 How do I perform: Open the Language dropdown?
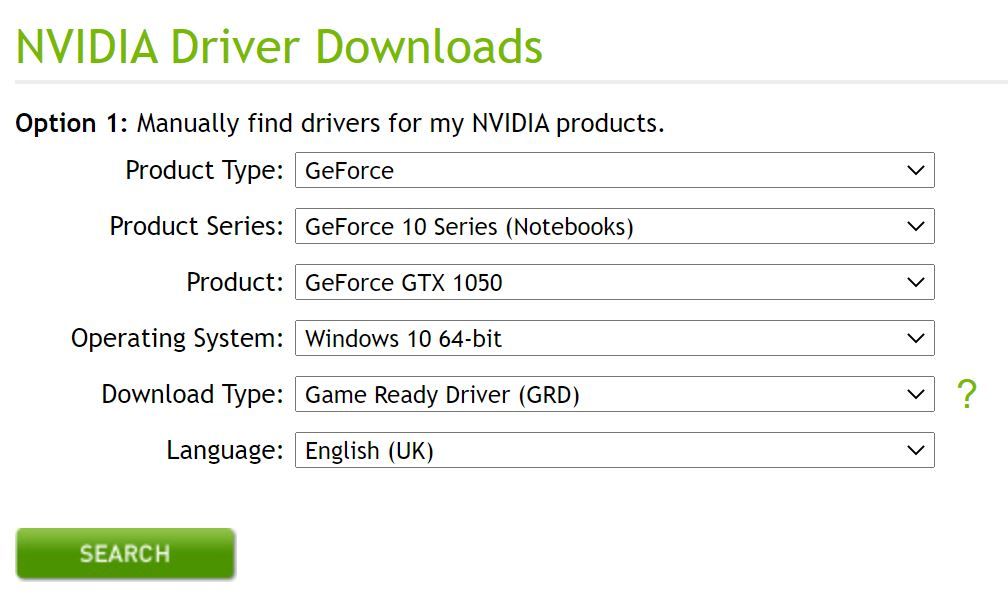[x=615, y=450]
